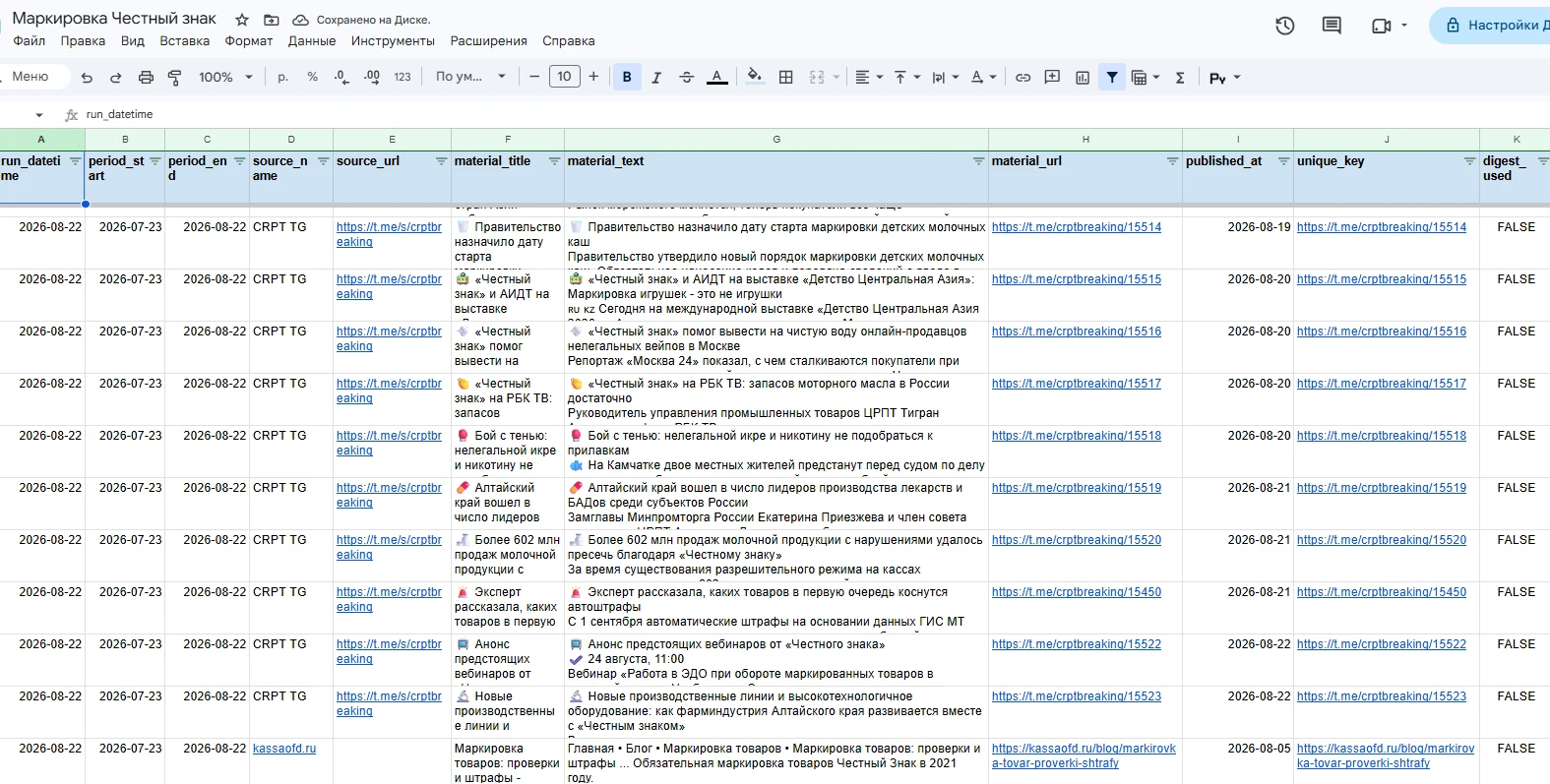Click the kassaofd.ru source link
The height and width of the screenshot is (784, 1550).
[x=284, y=749]
